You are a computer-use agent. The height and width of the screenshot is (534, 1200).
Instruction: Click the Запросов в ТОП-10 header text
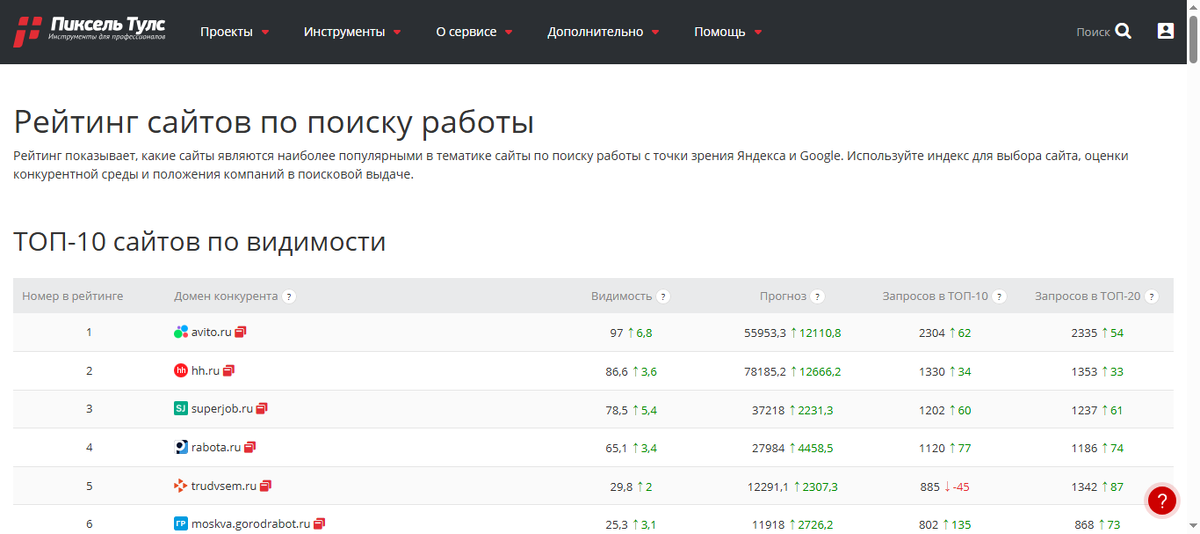pos(935,296)
